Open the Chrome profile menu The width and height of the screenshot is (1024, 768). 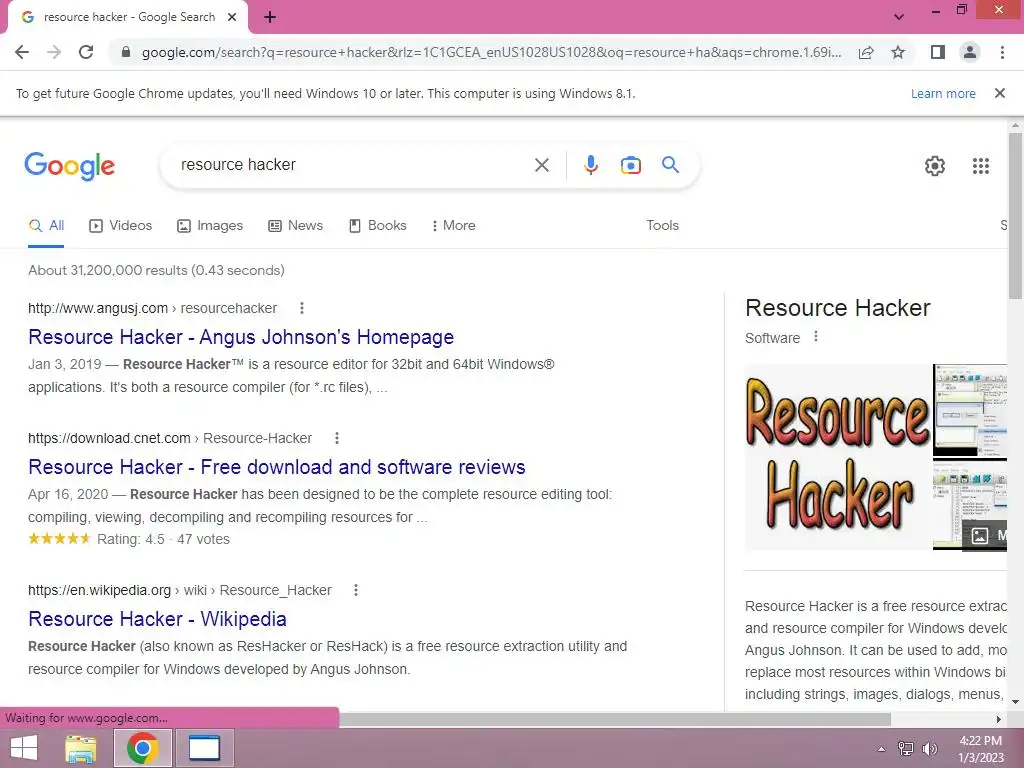(970, 52)
